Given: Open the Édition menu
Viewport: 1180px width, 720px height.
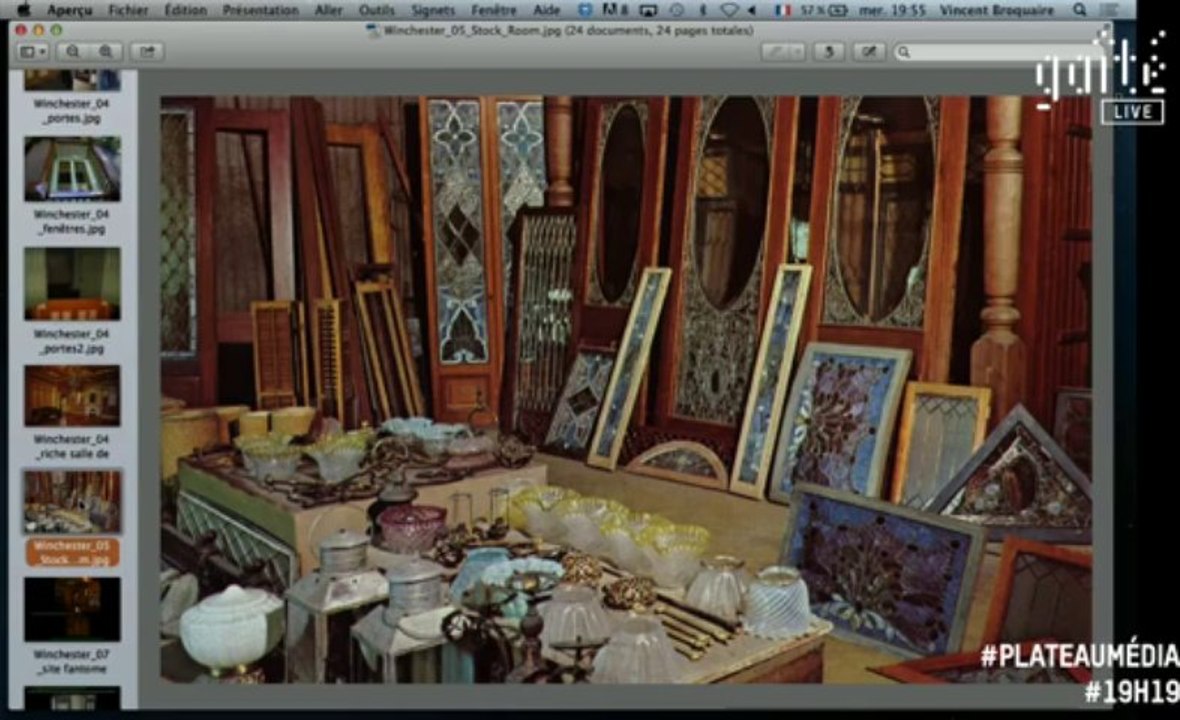Looking at the screenshot, I should click(x=185, y=11).
